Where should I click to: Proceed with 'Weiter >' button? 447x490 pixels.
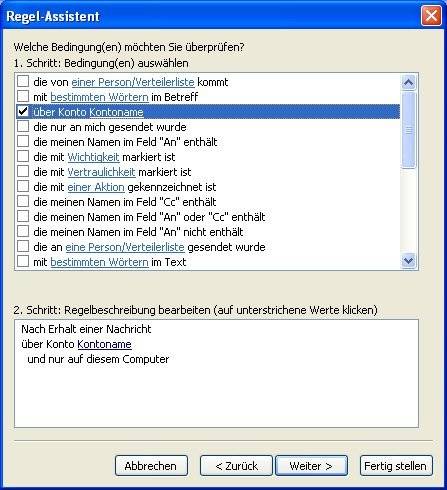tap(311, 466)
